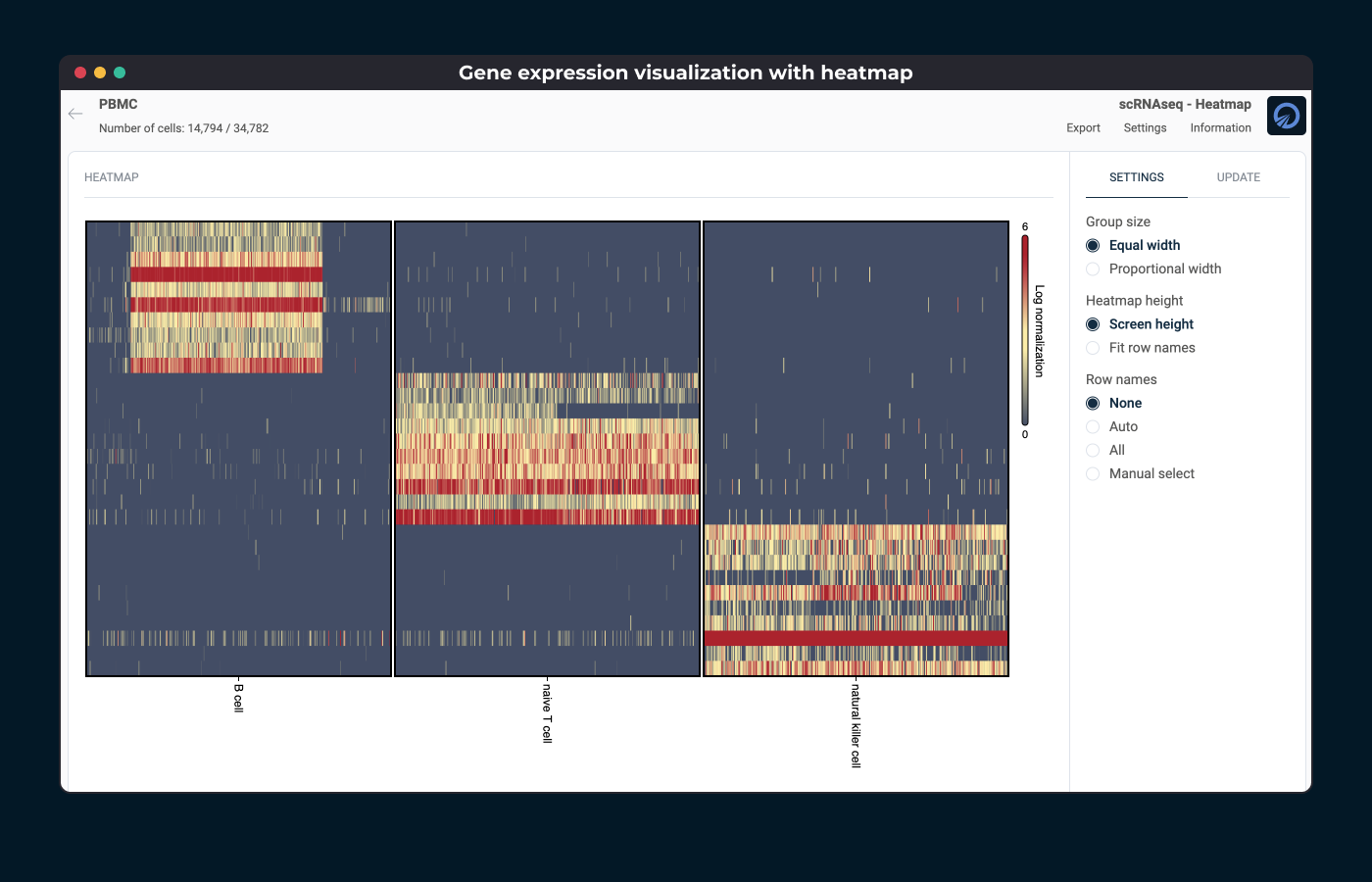
Task: Show All row names
Action: pos(1093,451)
